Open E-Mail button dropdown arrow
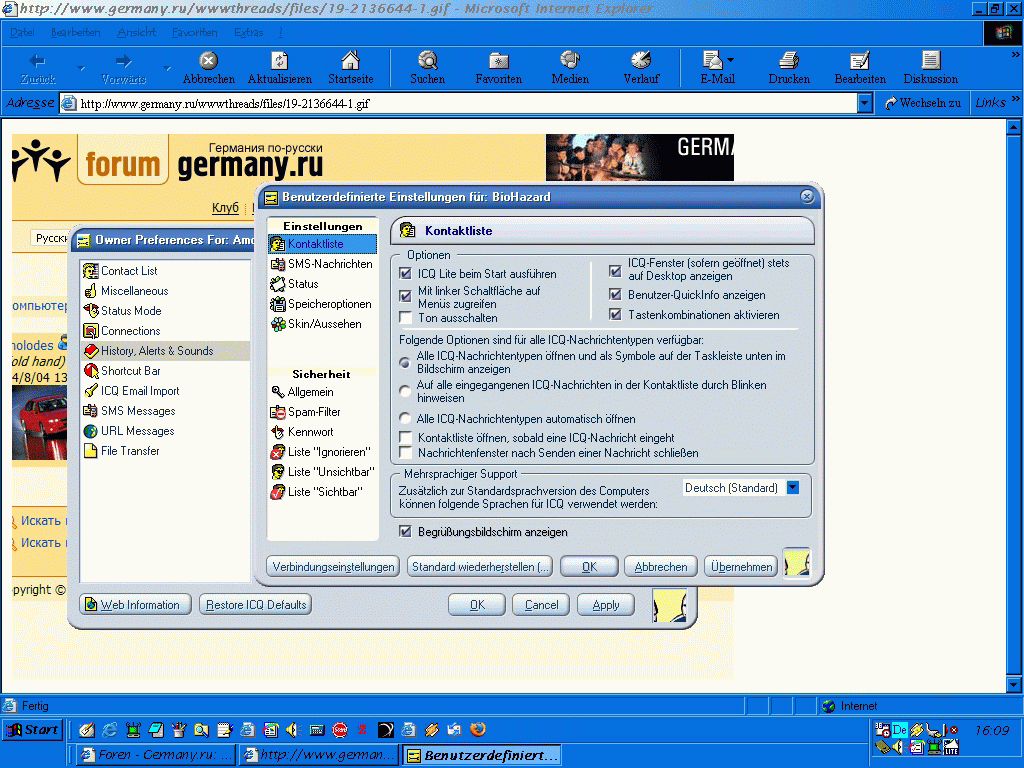 click(730, 60)
